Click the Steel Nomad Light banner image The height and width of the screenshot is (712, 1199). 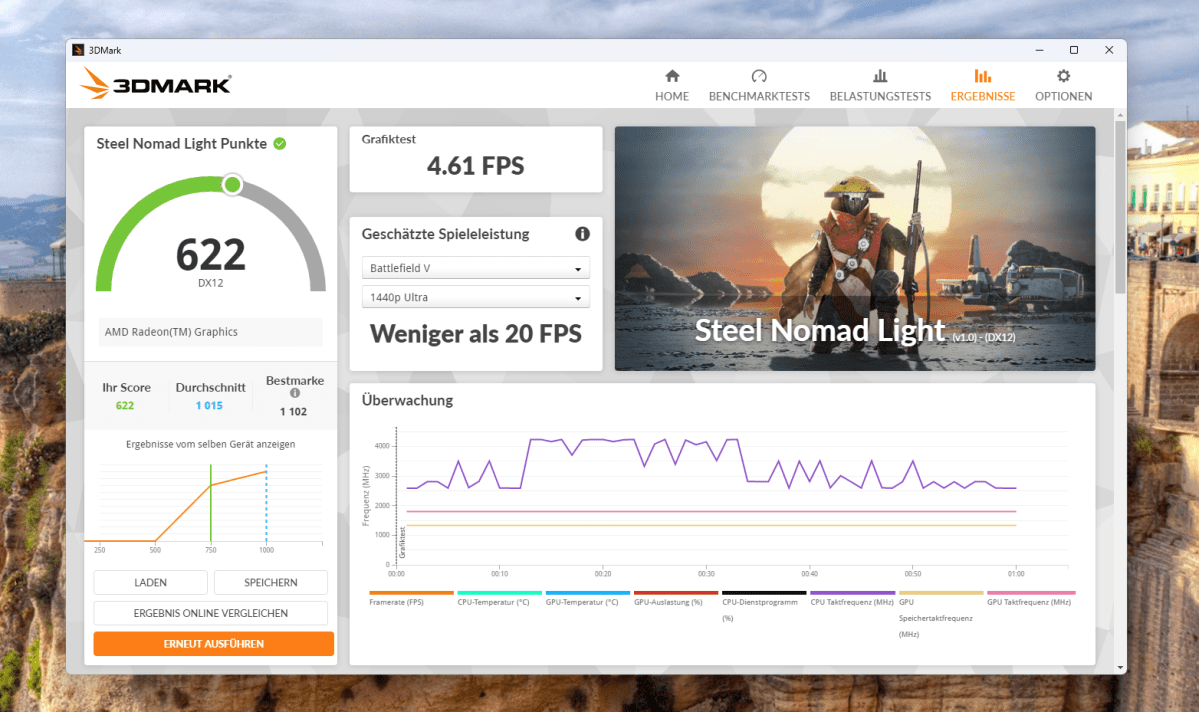coord(855,249)
